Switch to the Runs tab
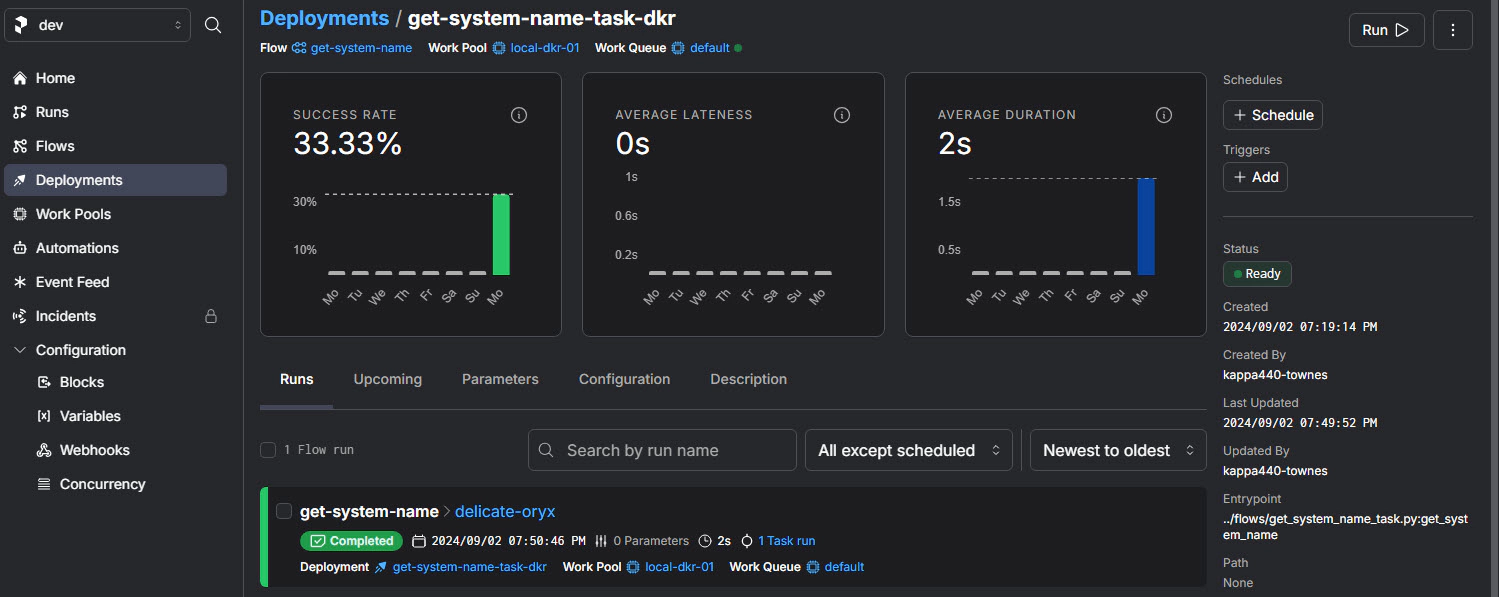This screenshot has height=597, width=1499. click(297, 379)
